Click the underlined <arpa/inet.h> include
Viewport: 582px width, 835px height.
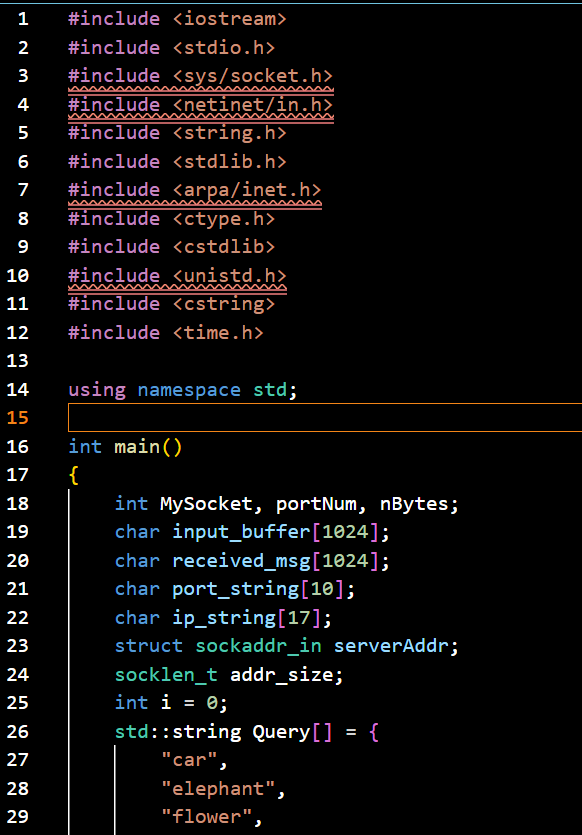pos(195,190)
